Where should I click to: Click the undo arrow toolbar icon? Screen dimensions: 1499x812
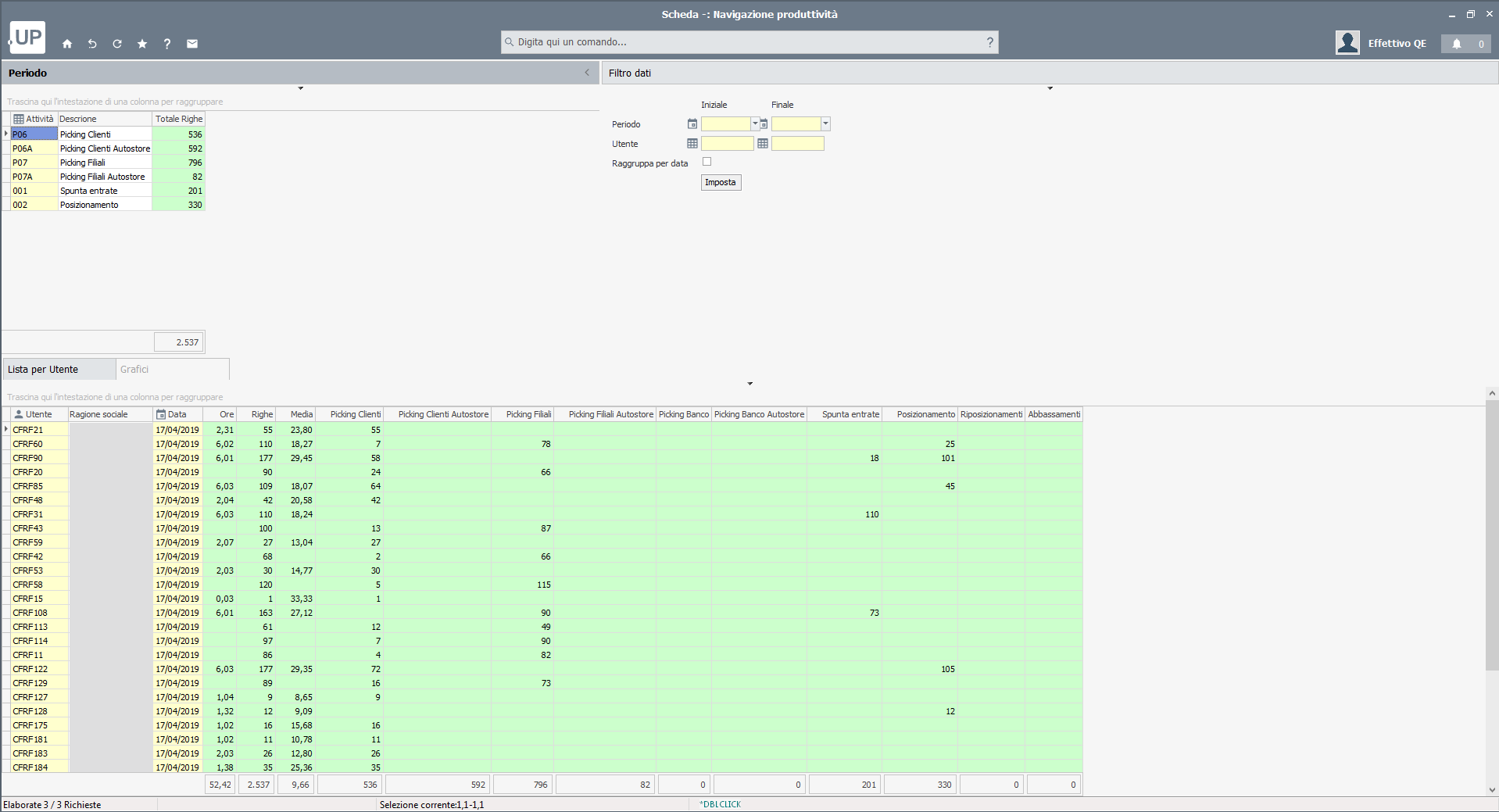[x=92, y=44]
